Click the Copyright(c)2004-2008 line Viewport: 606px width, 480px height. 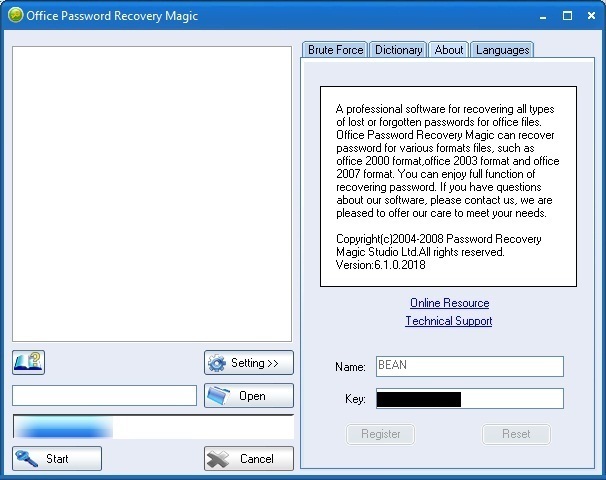[439, 239]
